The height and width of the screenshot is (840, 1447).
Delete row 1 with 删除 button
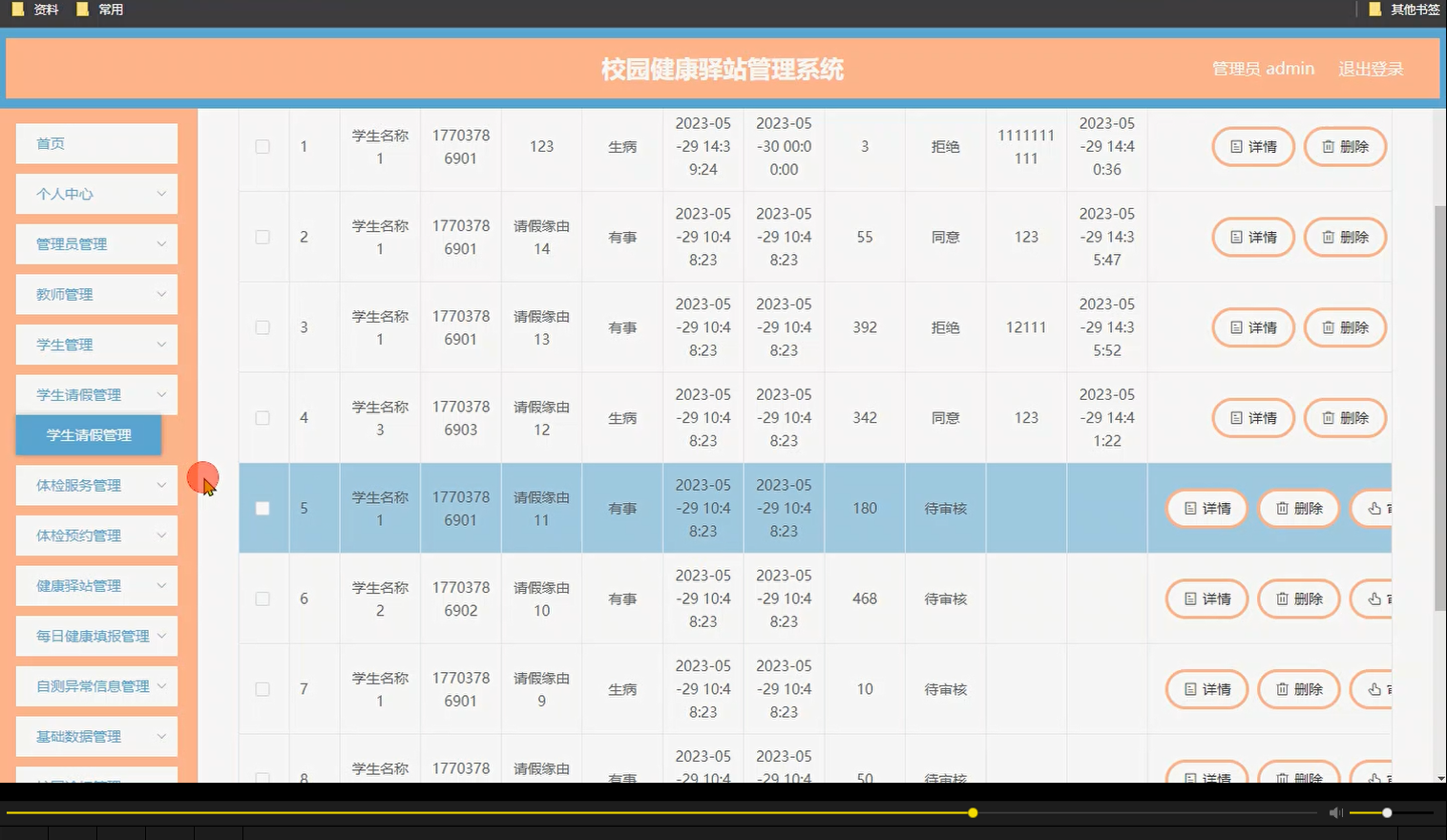[x=1345, y=147]
